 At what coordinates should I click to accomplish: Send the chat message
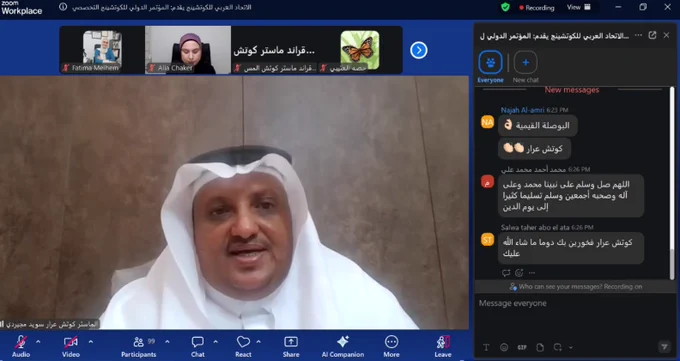[664, 347]
